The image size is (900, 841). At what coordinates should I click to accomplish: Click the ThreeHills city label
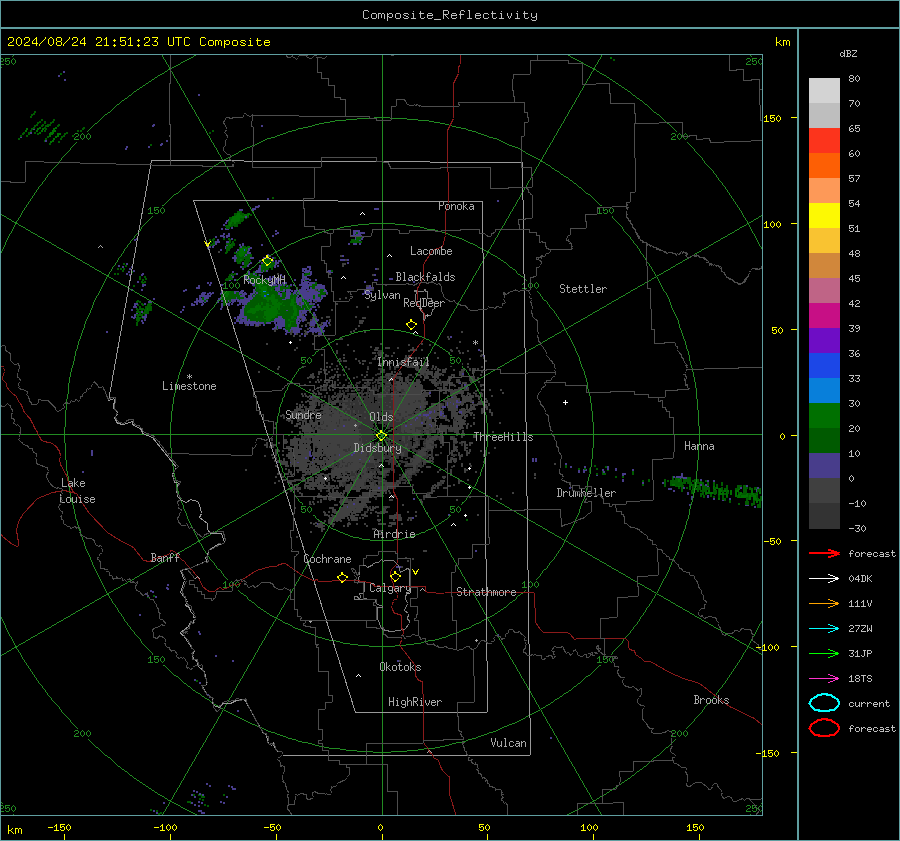(x=503, y=437)
